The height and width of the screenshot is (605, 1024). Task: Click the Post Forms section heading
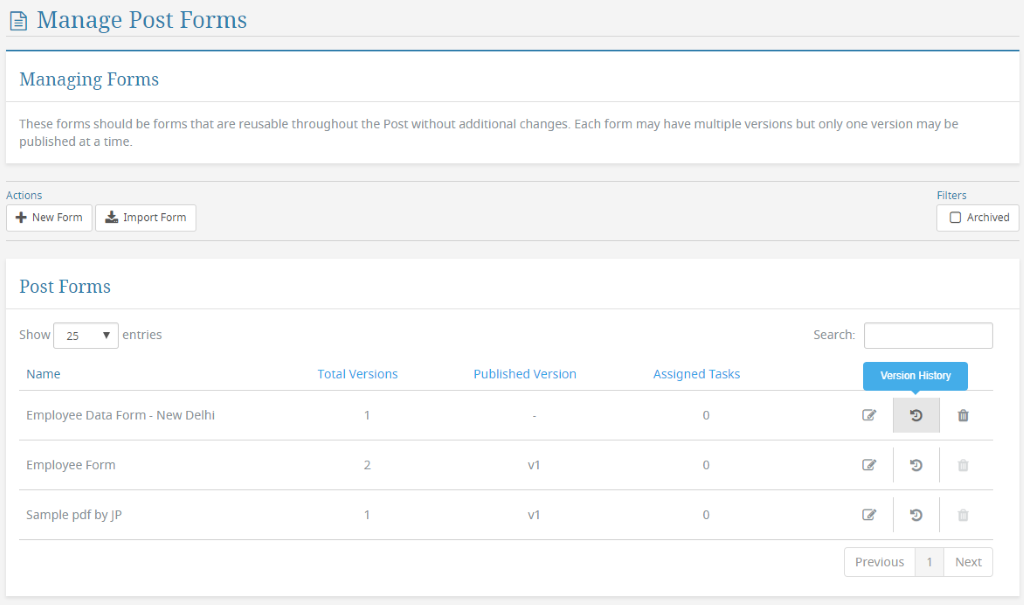(65, 286)
